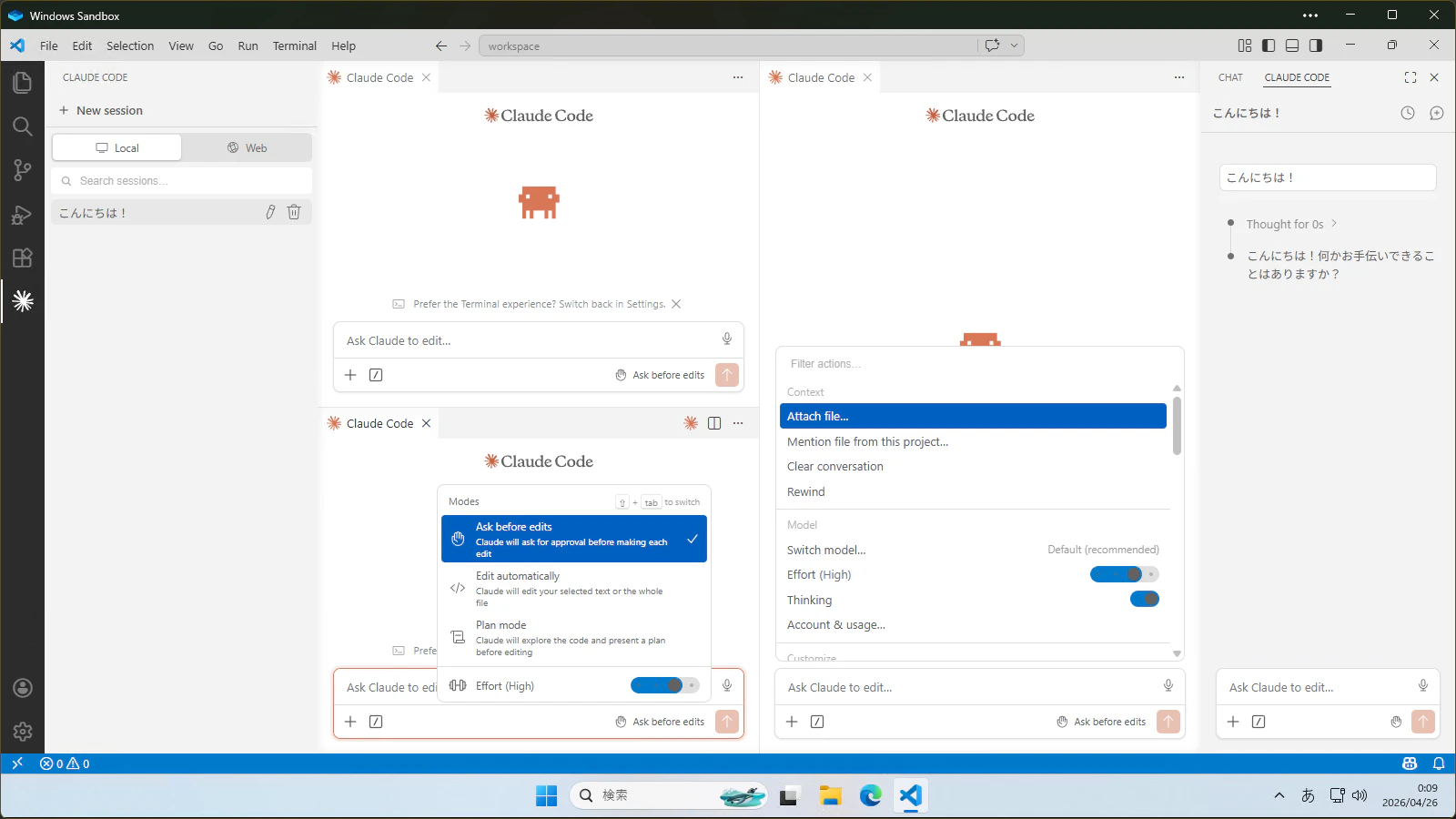Toggle Local sessions view
Image resolution: width=1456 pixels, height=819 pixels.
coord(116,147)
